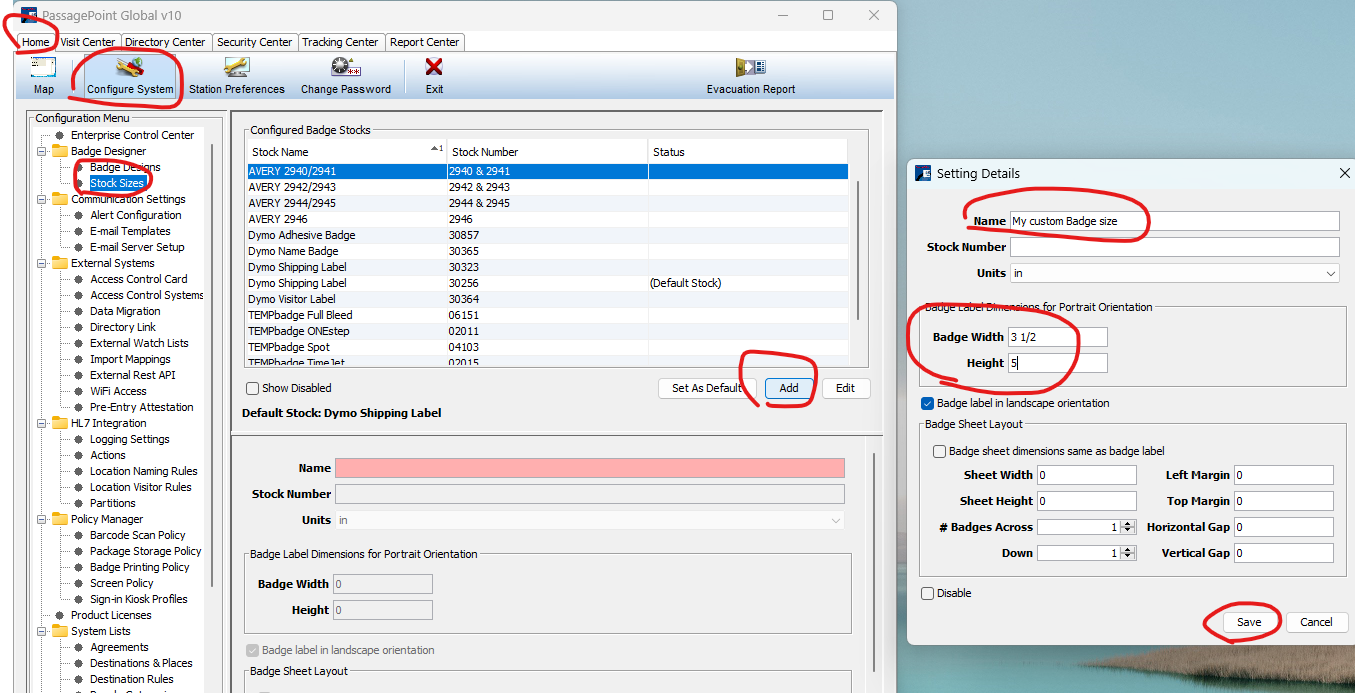Click the Configure System toolbar icon
The height and width of the screenshot is (693, 1355).
tap(130, 67)
